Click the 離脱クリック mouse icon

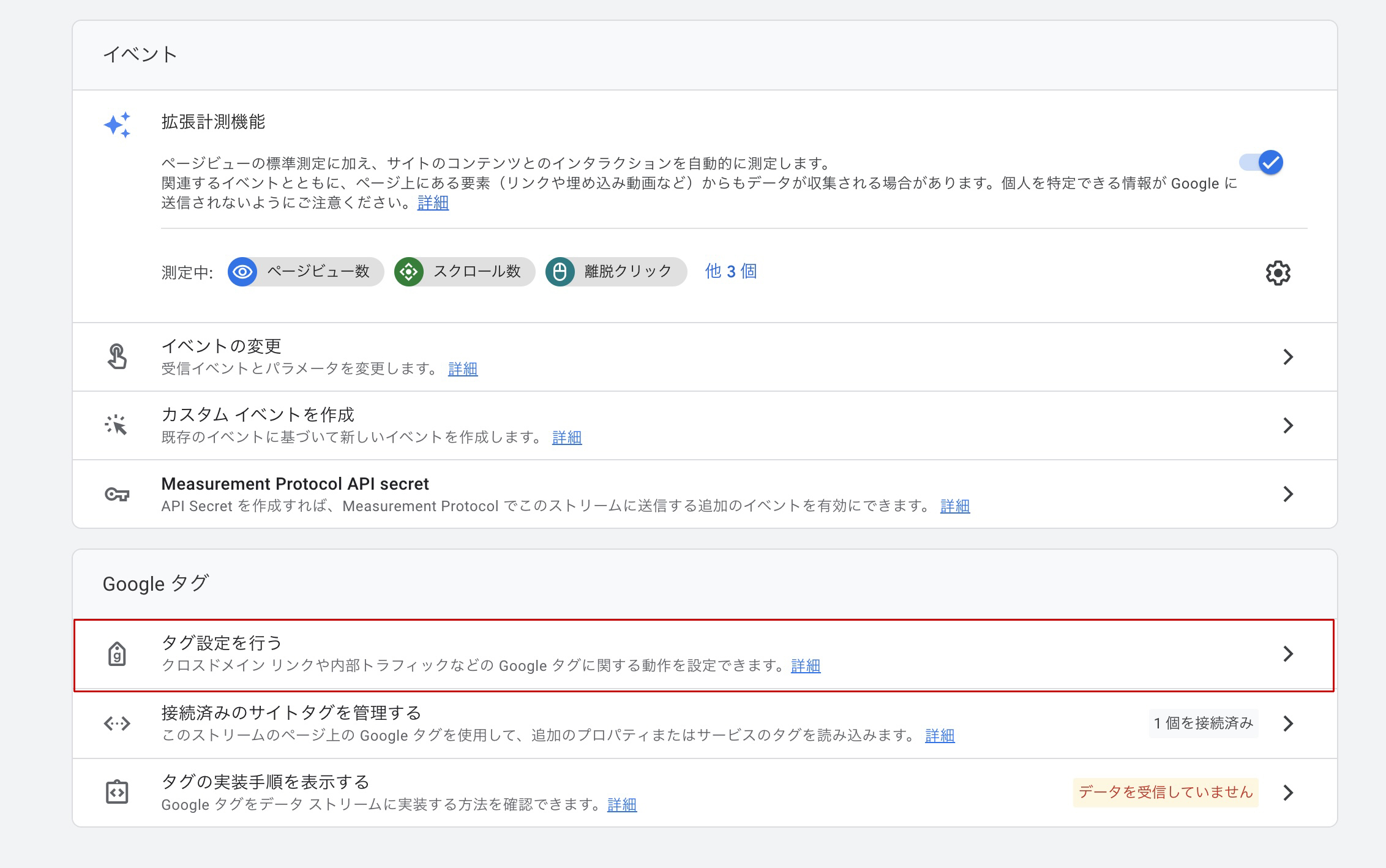pos(560,272)
